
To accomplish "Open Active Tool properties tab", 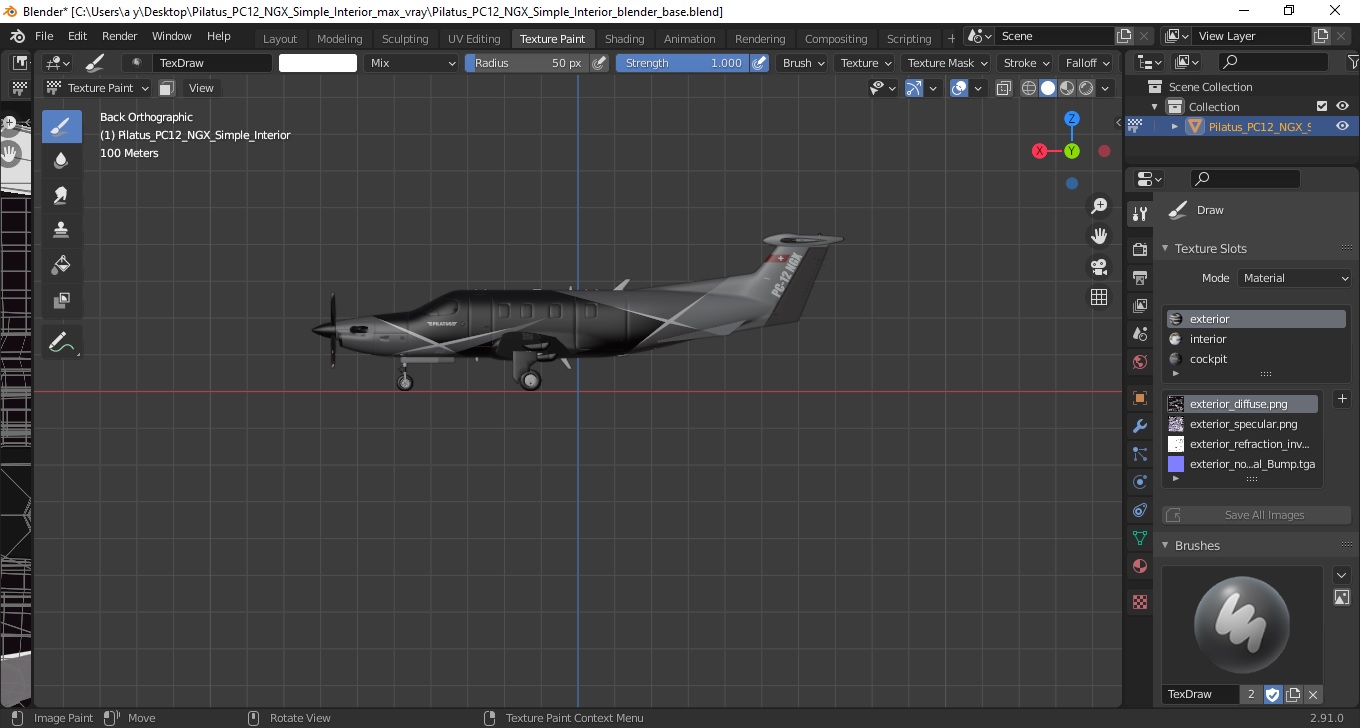I will (x=1139, y=214).
